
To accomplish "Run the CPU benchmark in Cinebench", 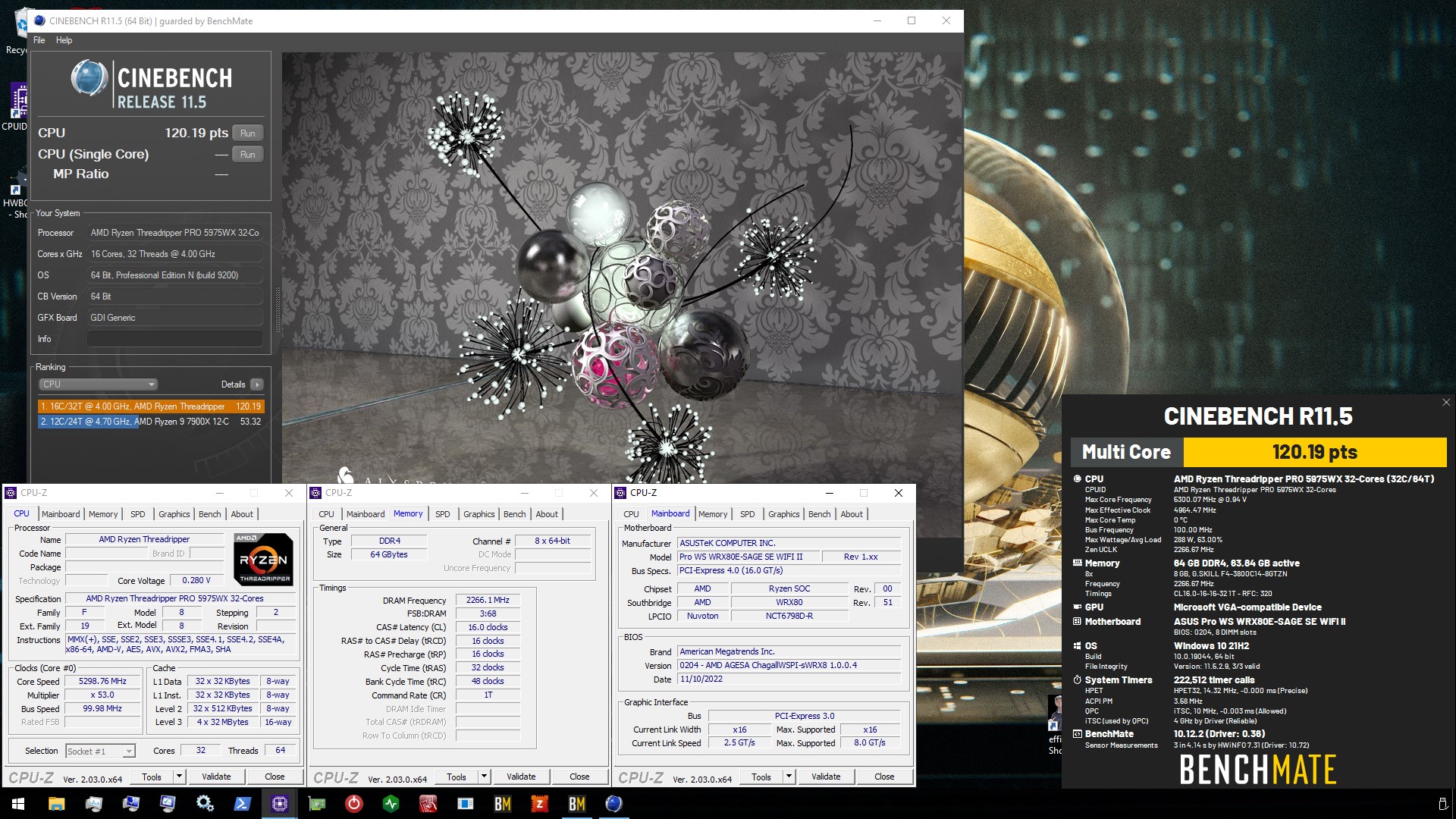I will [x=248, y=133].
